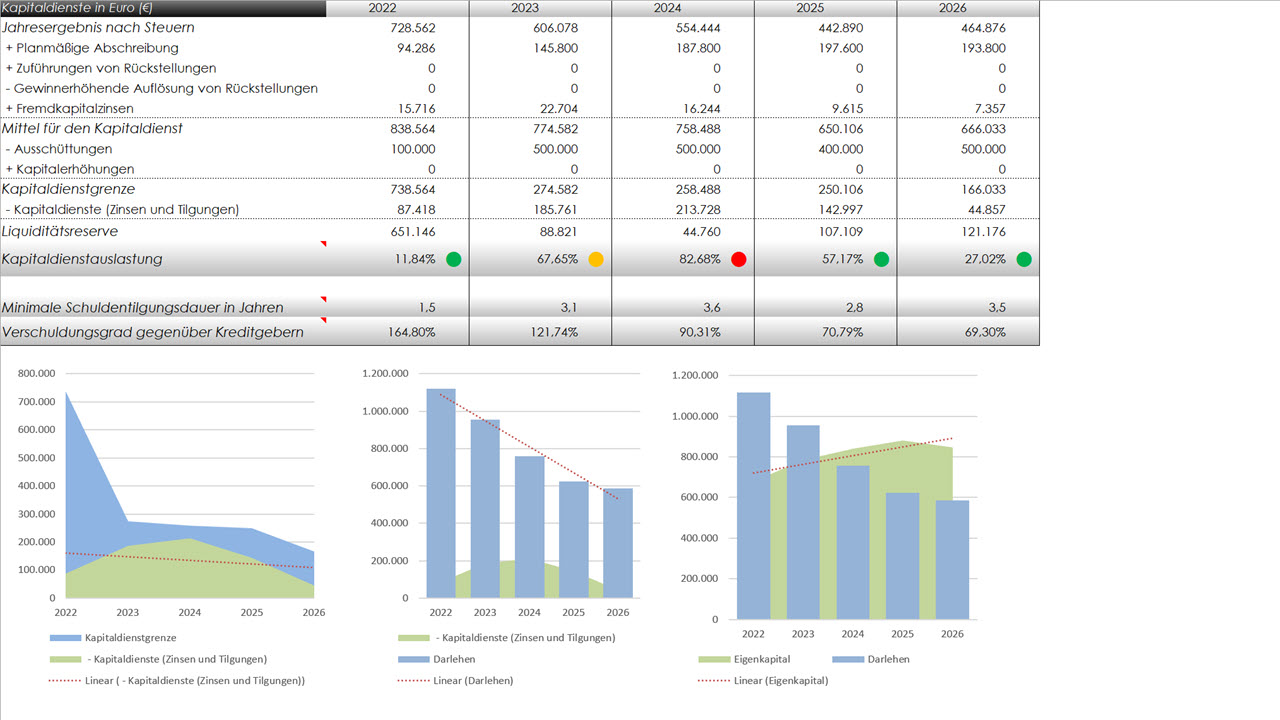
Task: Select the Liquiditätsreserve row label
Action: coord(60,232)
